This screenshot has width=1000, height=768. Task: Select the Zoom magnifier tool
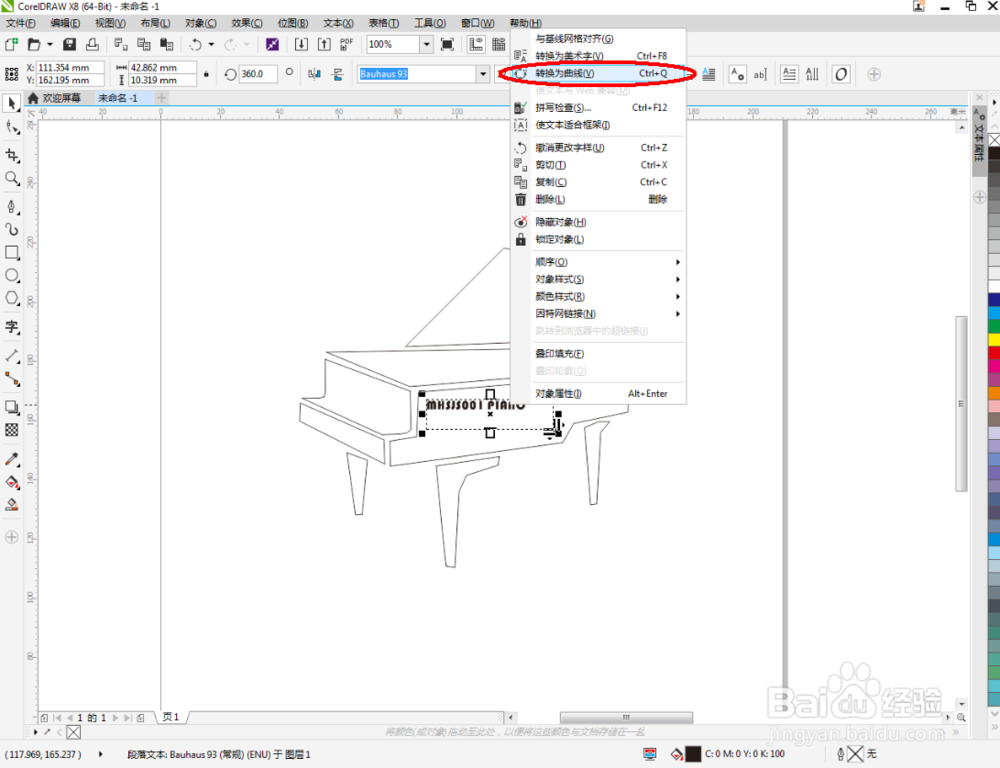coord(11,178)
